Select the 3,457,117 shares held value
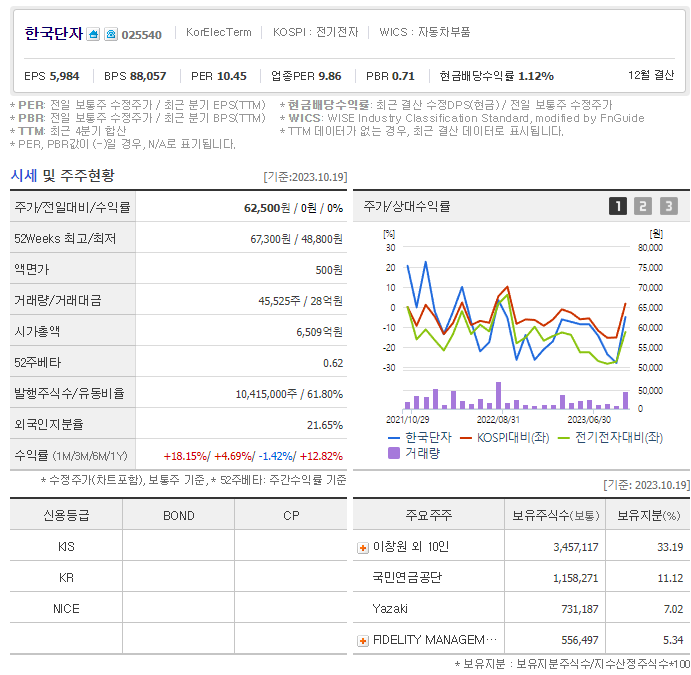 [x=576, y=548]
